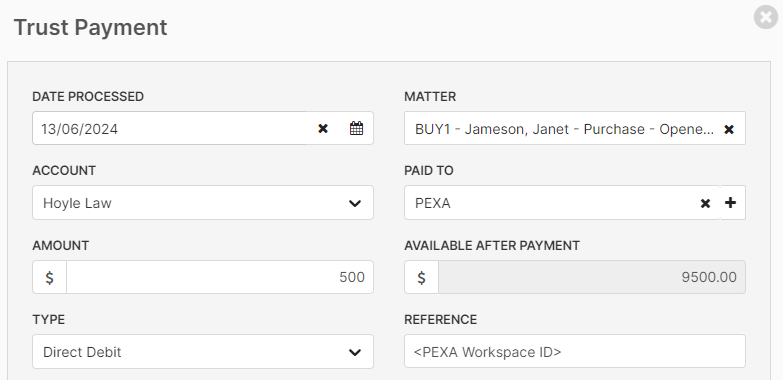Click the Reference PEXA Workspace ID field

pos(575,351)
